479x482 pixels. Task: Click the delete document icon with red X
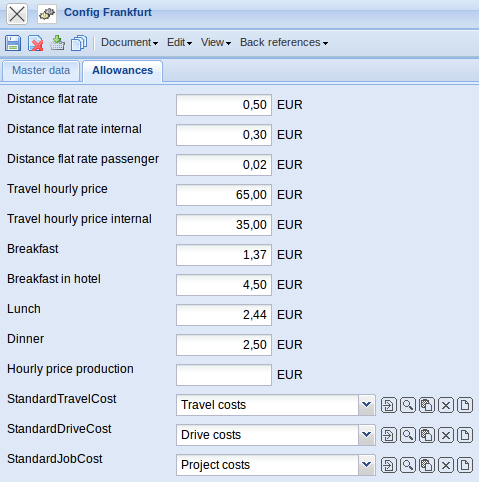coord(35,43)
